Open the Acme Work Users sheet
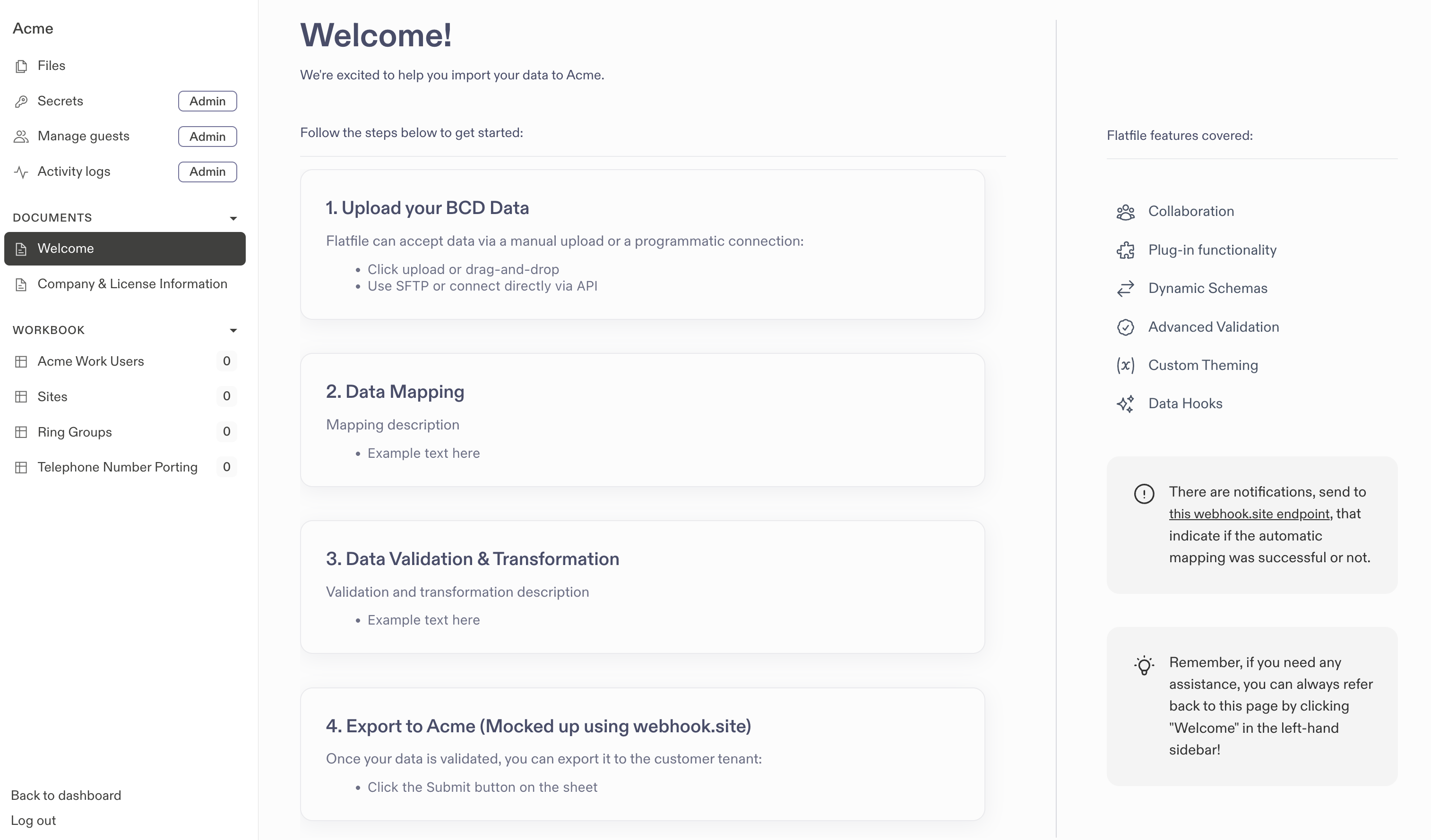 coord(125,361)
